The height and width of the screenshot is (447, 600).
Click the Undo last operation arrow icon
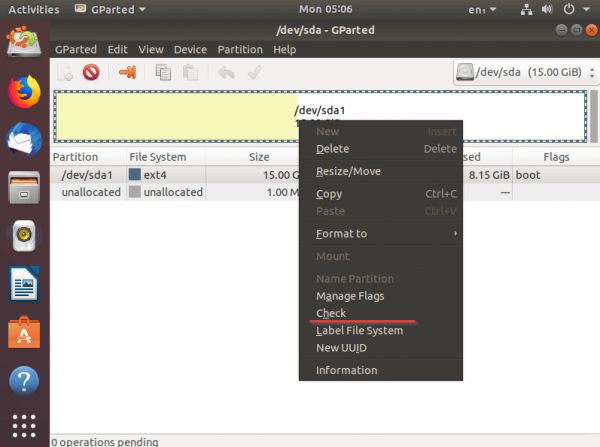click(x=226, y=72)
